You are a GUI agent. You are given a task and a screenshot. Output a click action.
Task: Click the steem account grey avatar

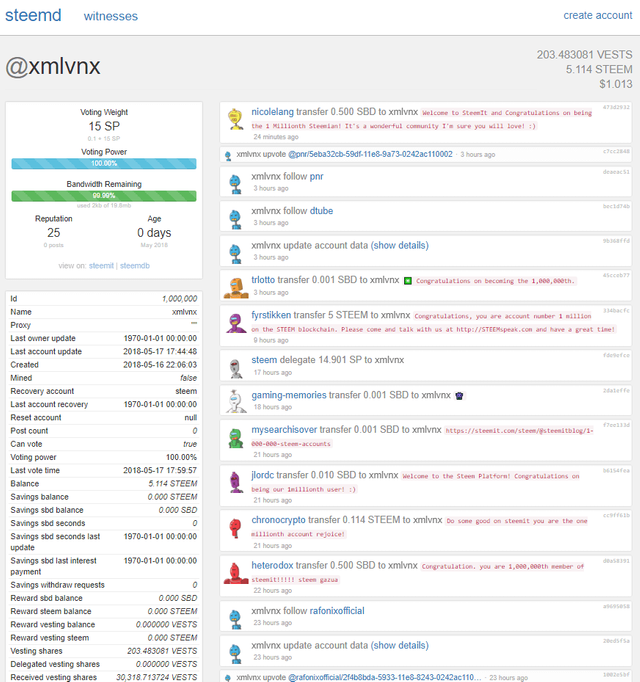[235, 369]
